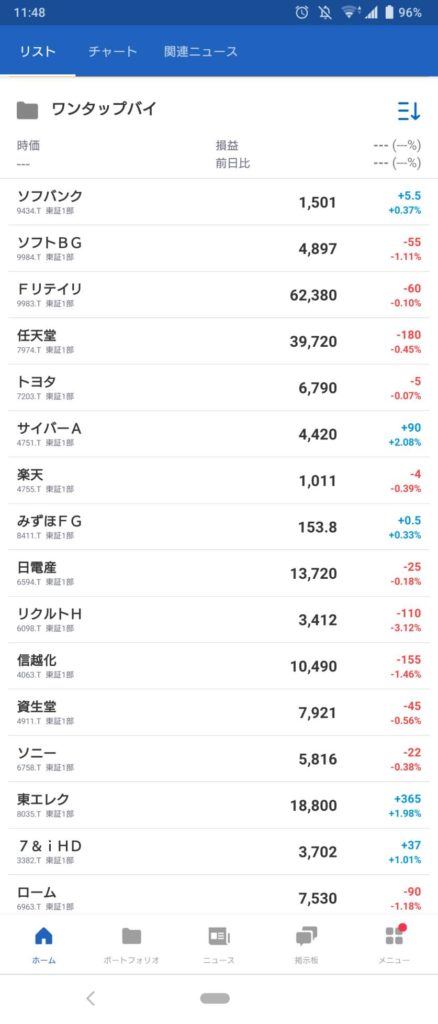Viewport: 438px width, 1024px height.
Task: Switch to the チャート tab
Action: point(113,52)
